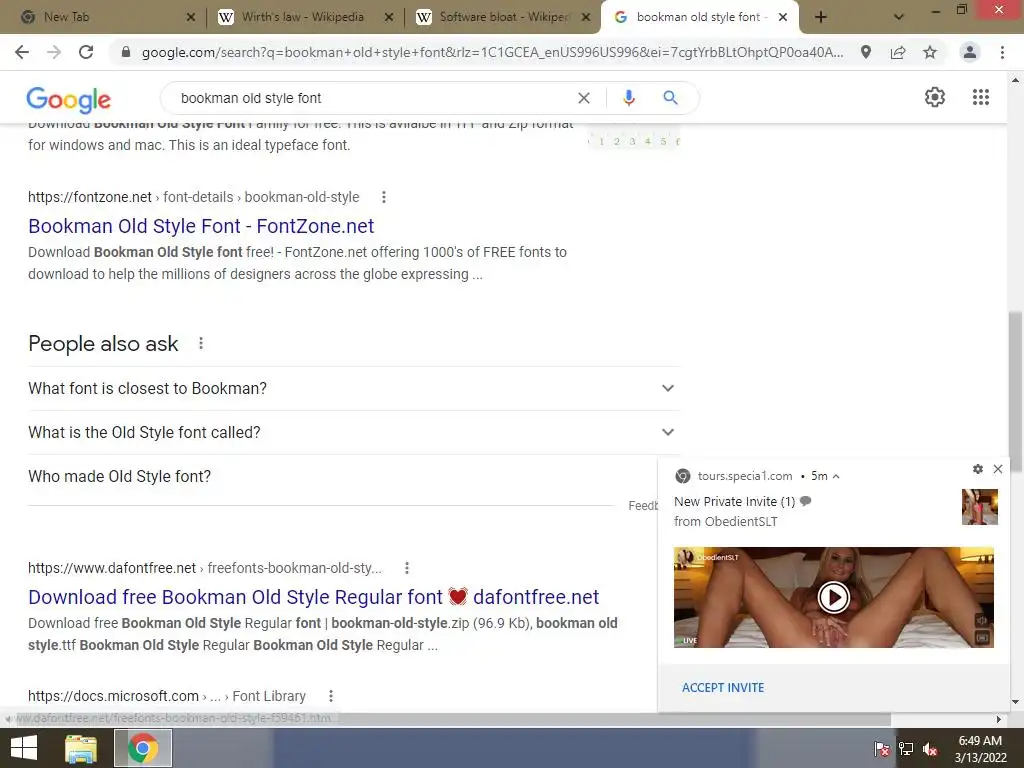The width and height of the screenshot is (1024, 768).
Task: Go back to the previous page
Action: tap(22, 52)
